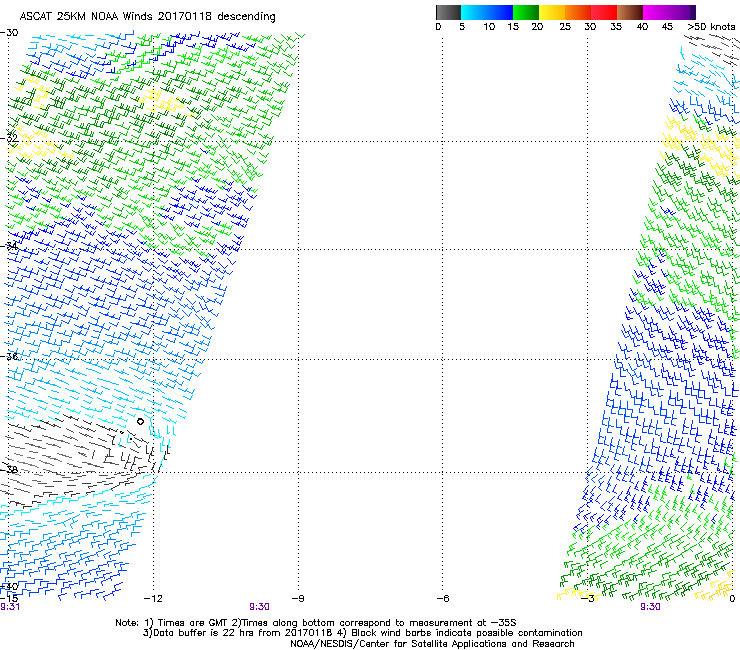Click the longitude label -6
This screenshot has height=650, width=740.
443,599
